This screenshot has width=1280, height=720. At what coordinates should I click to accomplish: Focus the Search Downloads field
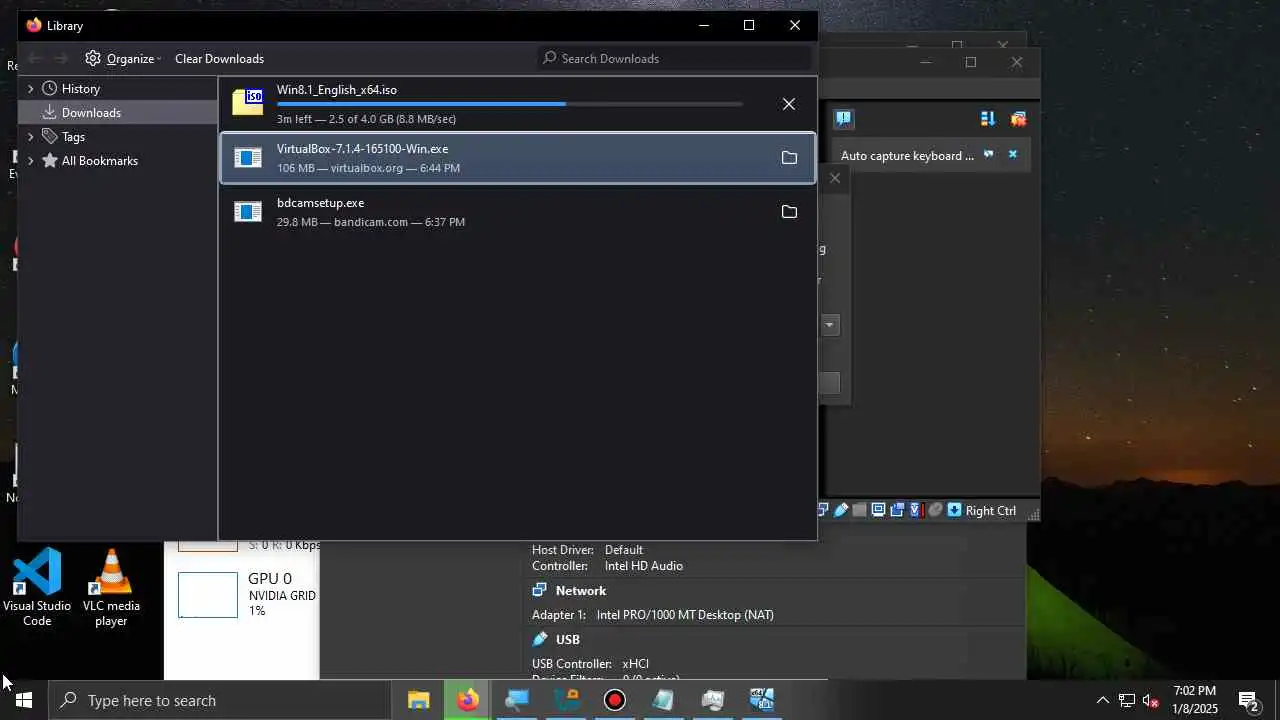coord(675,58)
